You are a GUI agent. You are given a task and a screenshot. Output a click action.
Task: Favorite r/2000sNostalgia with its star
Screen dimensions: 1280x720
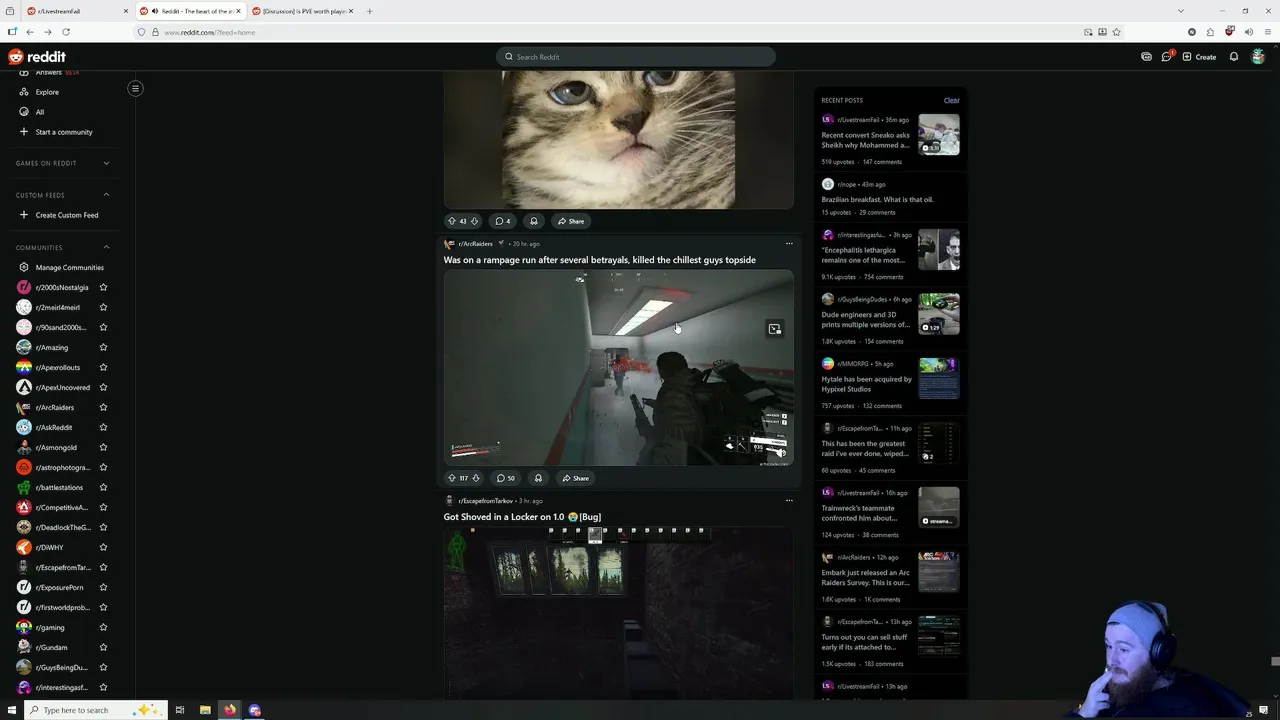click(x=103, y=287)
